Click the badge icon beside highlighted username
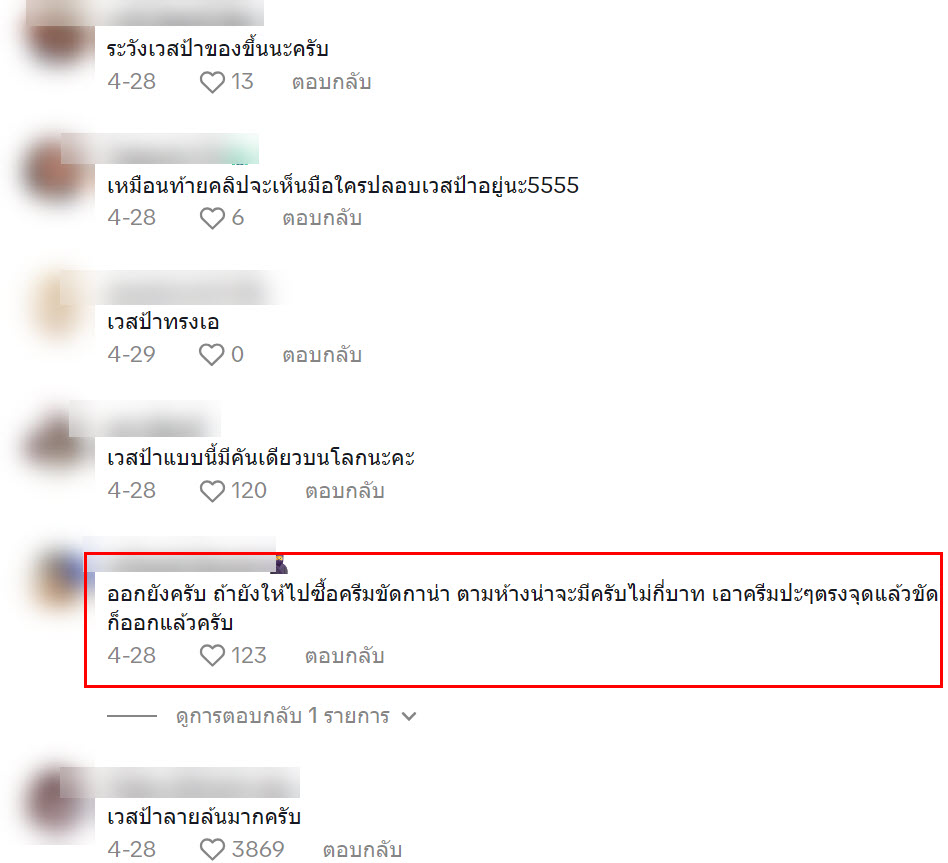Screen dimensions: 948x863 point(281,565)
